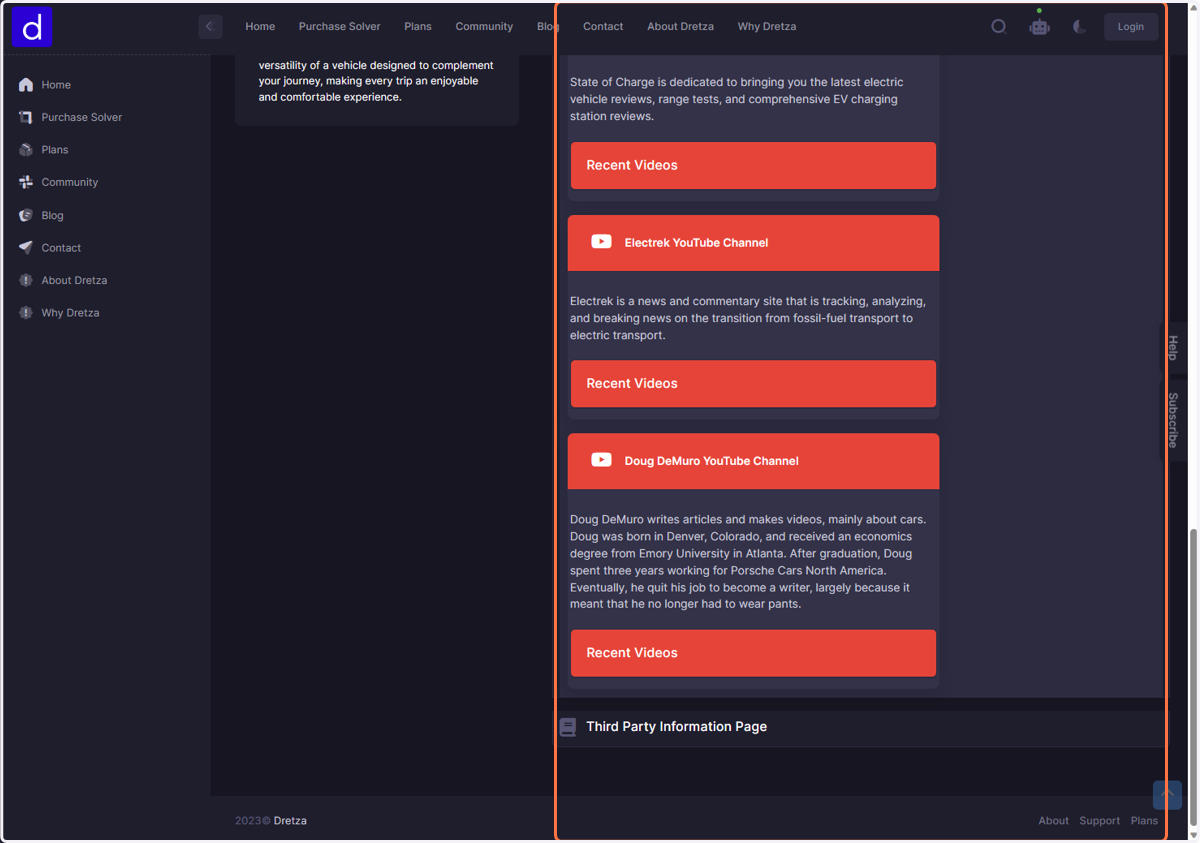Viewport: 1200px width, 843px height.
Task: Click the About Dretza sidebar icon
Action: tap(26, 280)
